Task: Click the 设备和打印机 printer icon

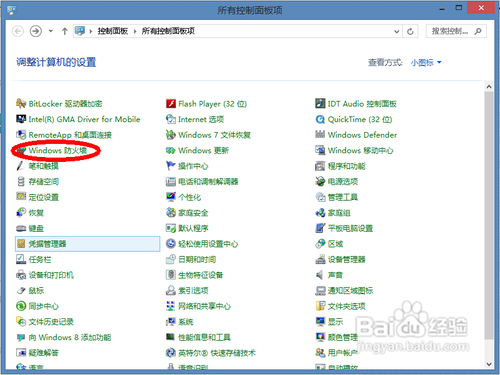Action: pyautogui.click(x=21, y=275)
